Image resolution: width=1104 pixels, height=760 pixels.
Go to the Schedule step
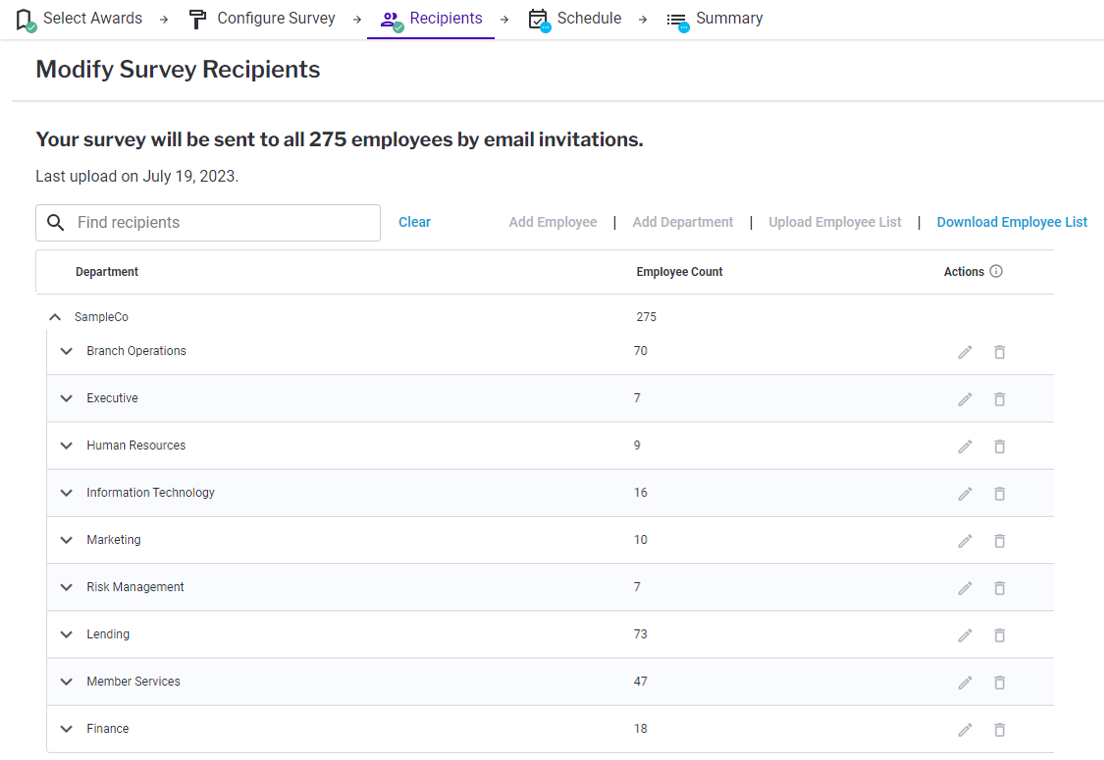click(575, 19)
